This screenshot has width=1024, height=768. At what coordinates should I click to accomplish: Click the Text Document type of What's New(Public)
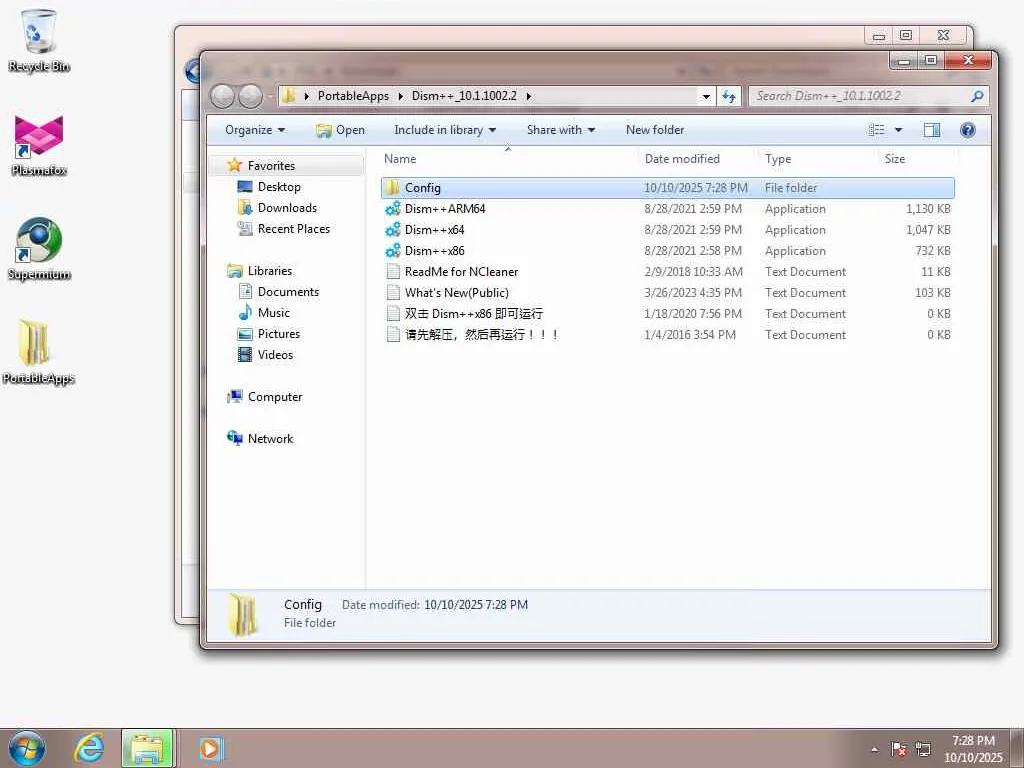(x=805, y=293)
